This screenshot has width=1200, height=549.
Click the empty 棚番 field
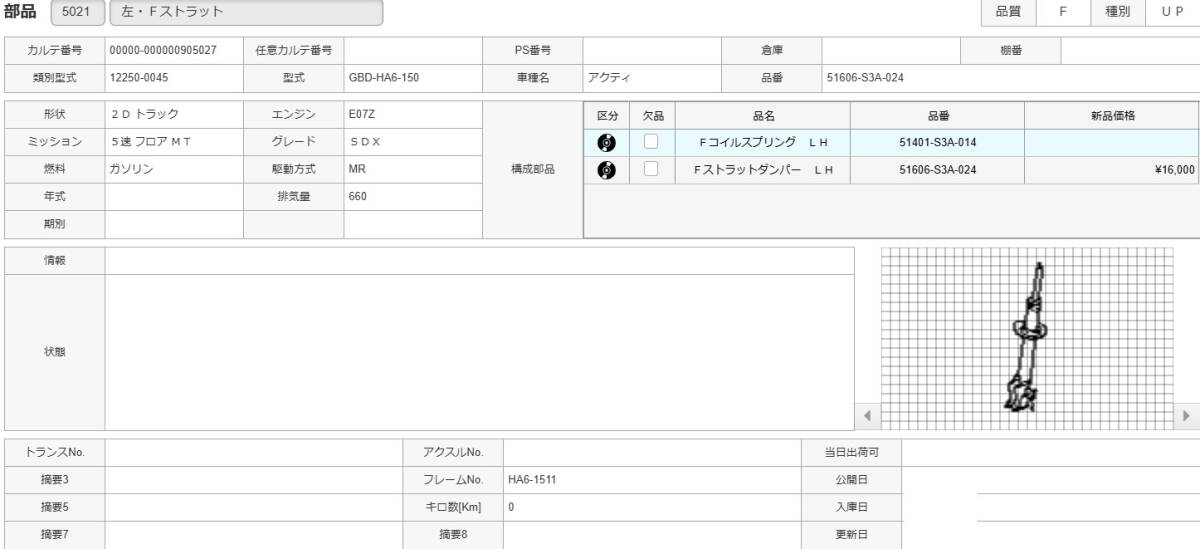click(1130, 50)
